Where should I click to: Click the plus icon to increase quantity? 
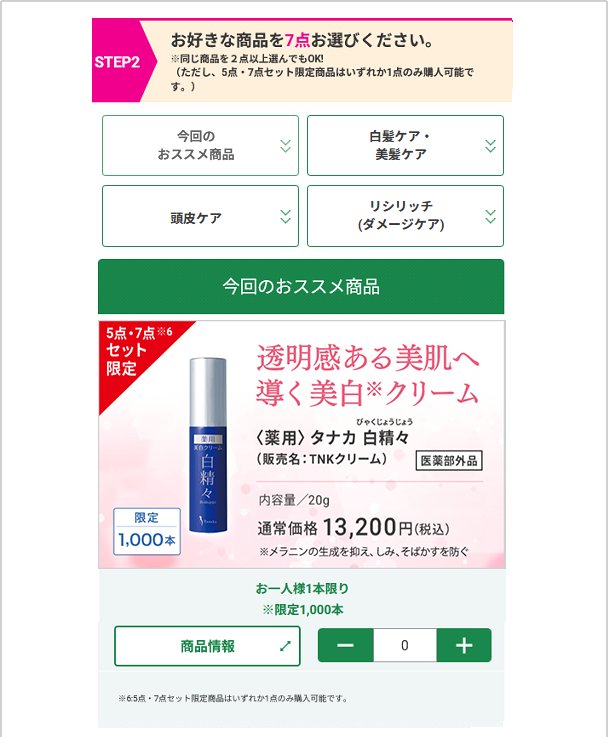point(464,645)
